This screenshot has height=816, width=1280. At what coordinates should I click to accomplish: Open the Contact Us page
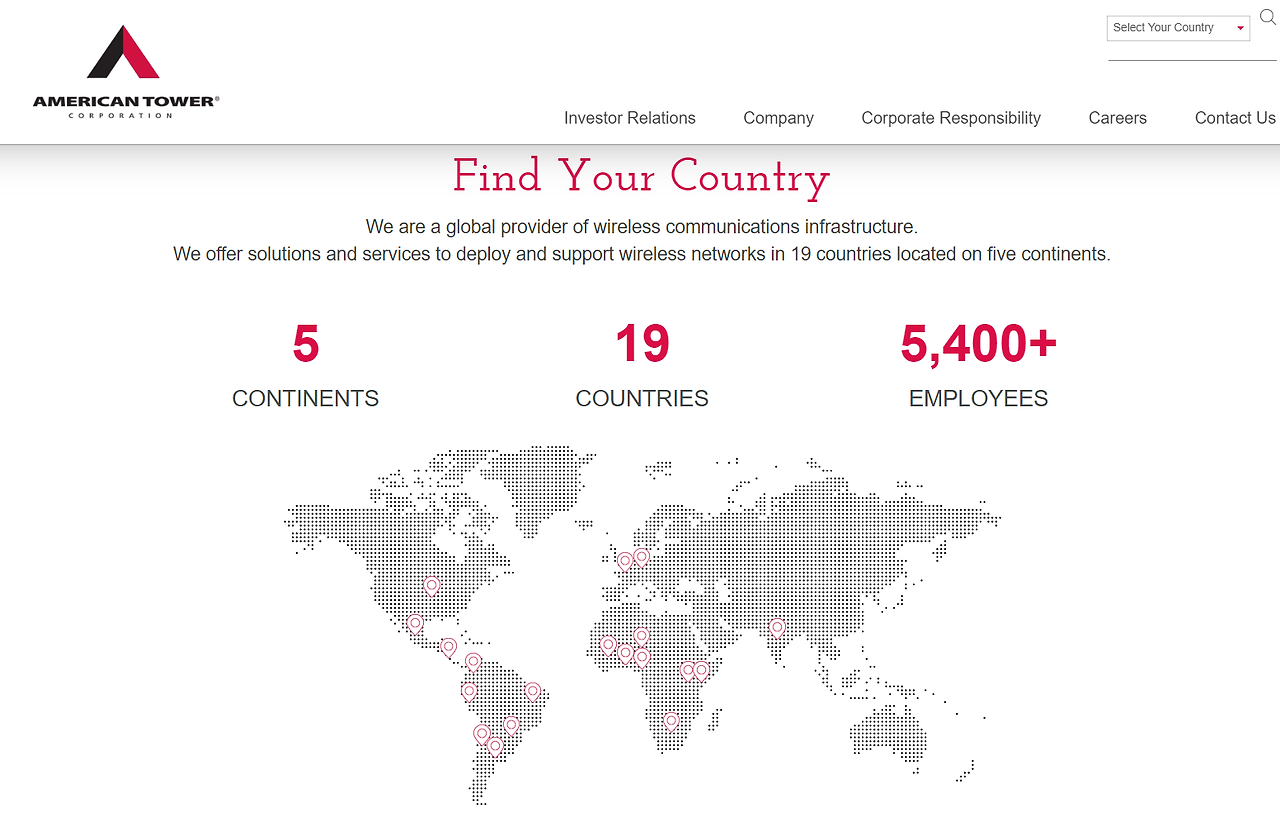pos(1235,118)
